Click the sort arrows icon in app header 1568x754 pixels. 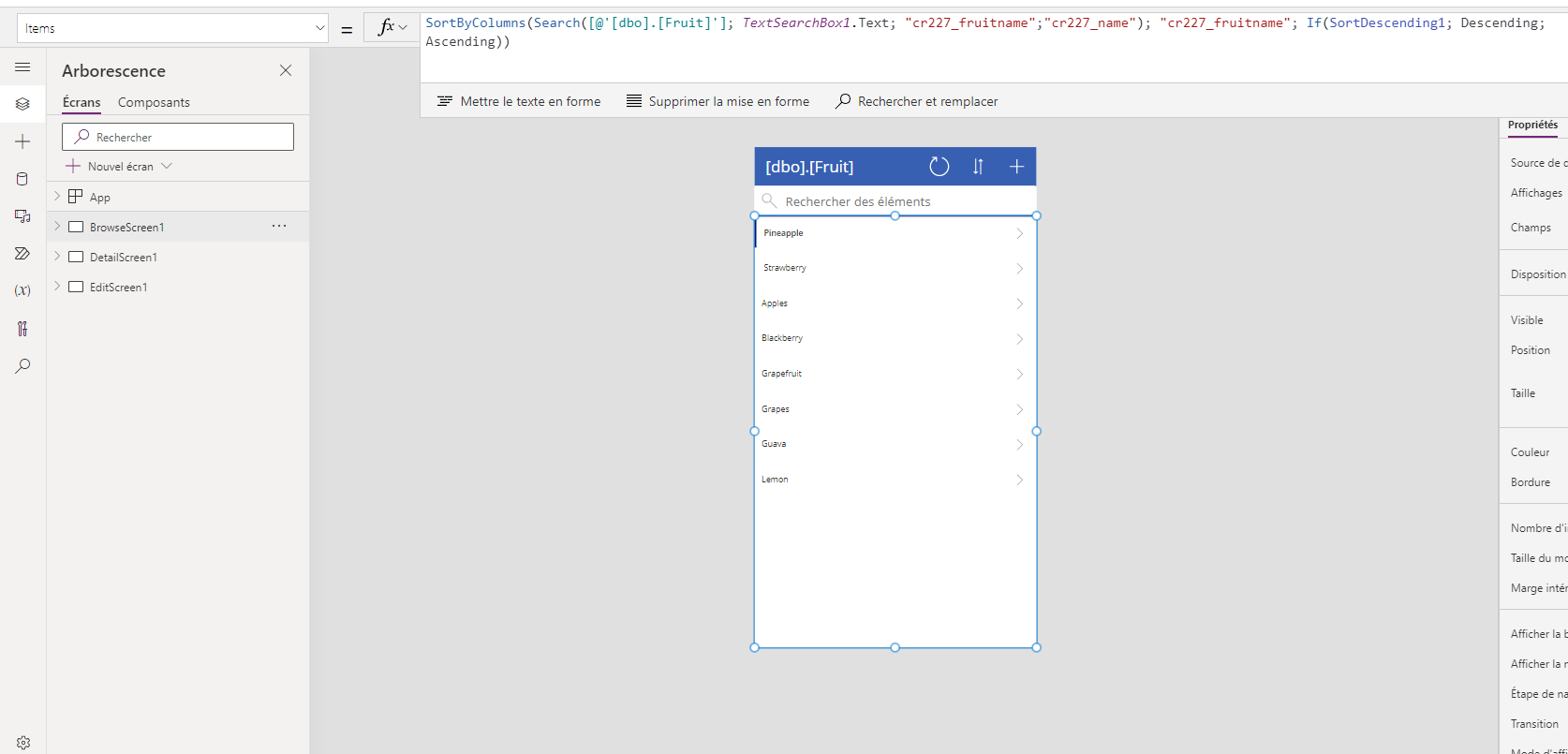click(x=978, y=167)
